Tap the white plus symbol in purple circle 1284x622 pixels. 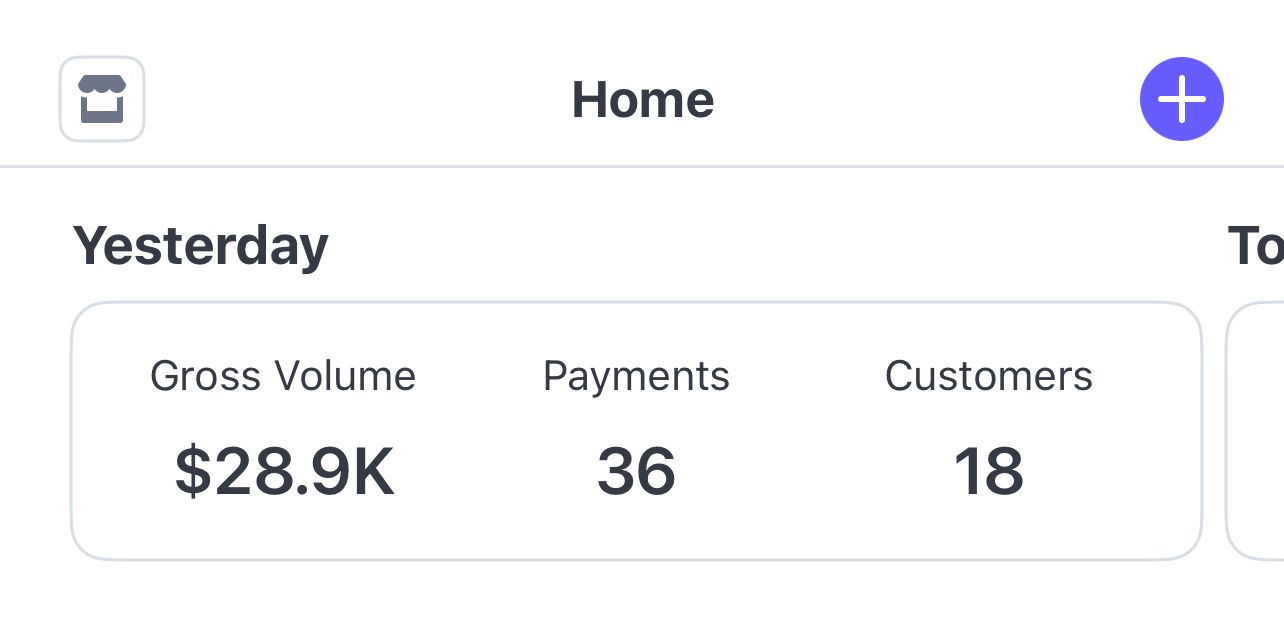(1182, 99)
